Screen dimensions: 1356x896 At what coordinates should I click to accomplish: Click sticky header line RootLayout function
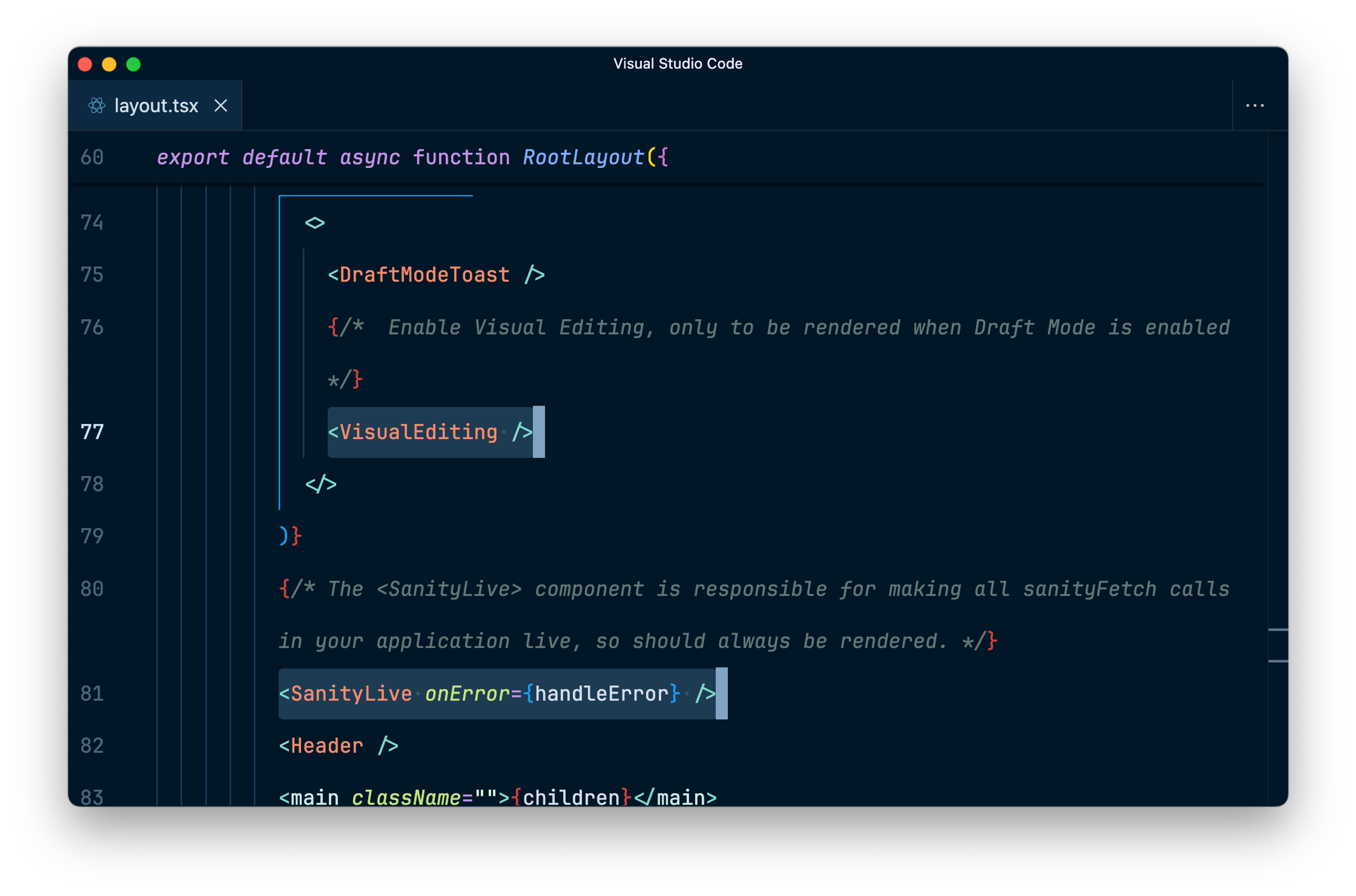click(583, 157)
